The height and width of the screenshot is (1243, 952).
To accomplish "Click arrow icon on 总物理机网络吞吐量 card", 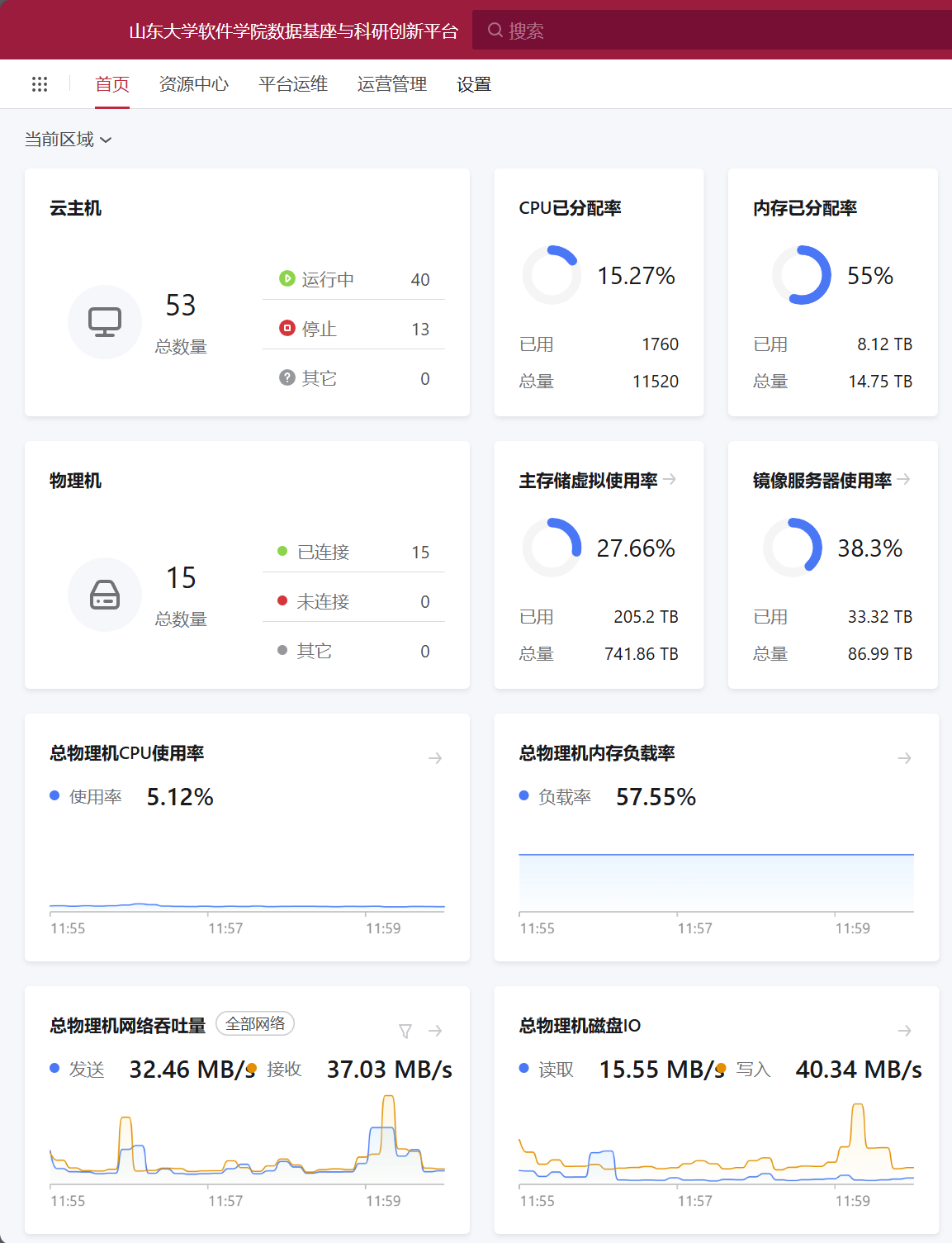I will coord(435,1031).
